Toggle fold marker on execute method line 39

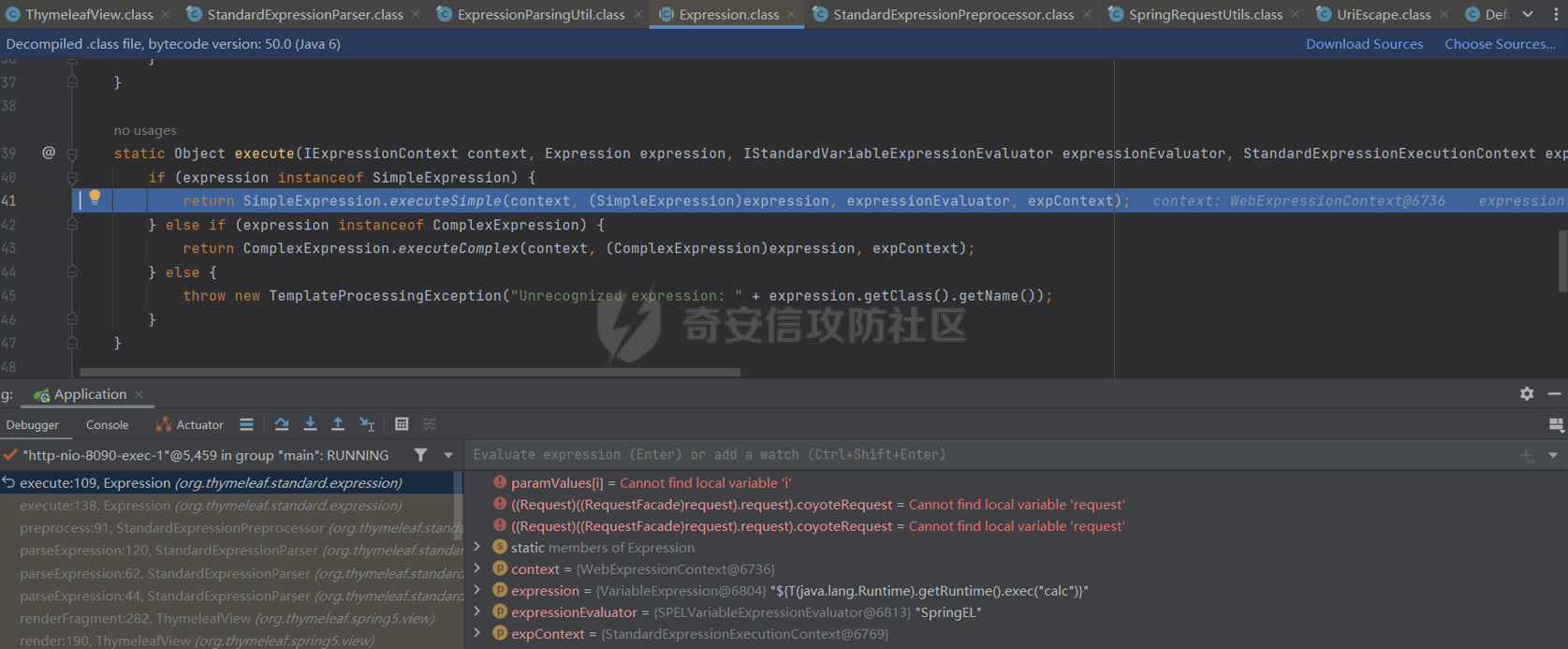click(72, 154)
